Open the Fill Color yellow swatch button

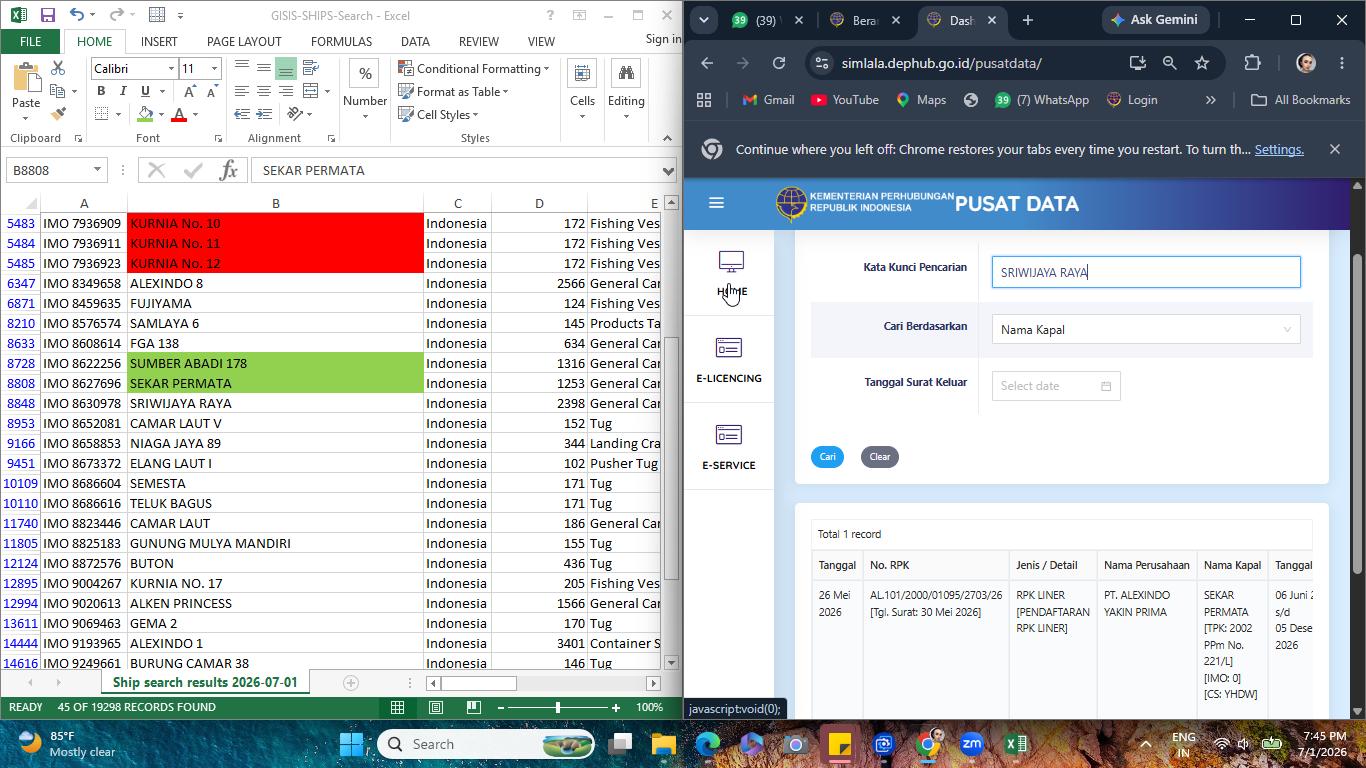(146, 114)
